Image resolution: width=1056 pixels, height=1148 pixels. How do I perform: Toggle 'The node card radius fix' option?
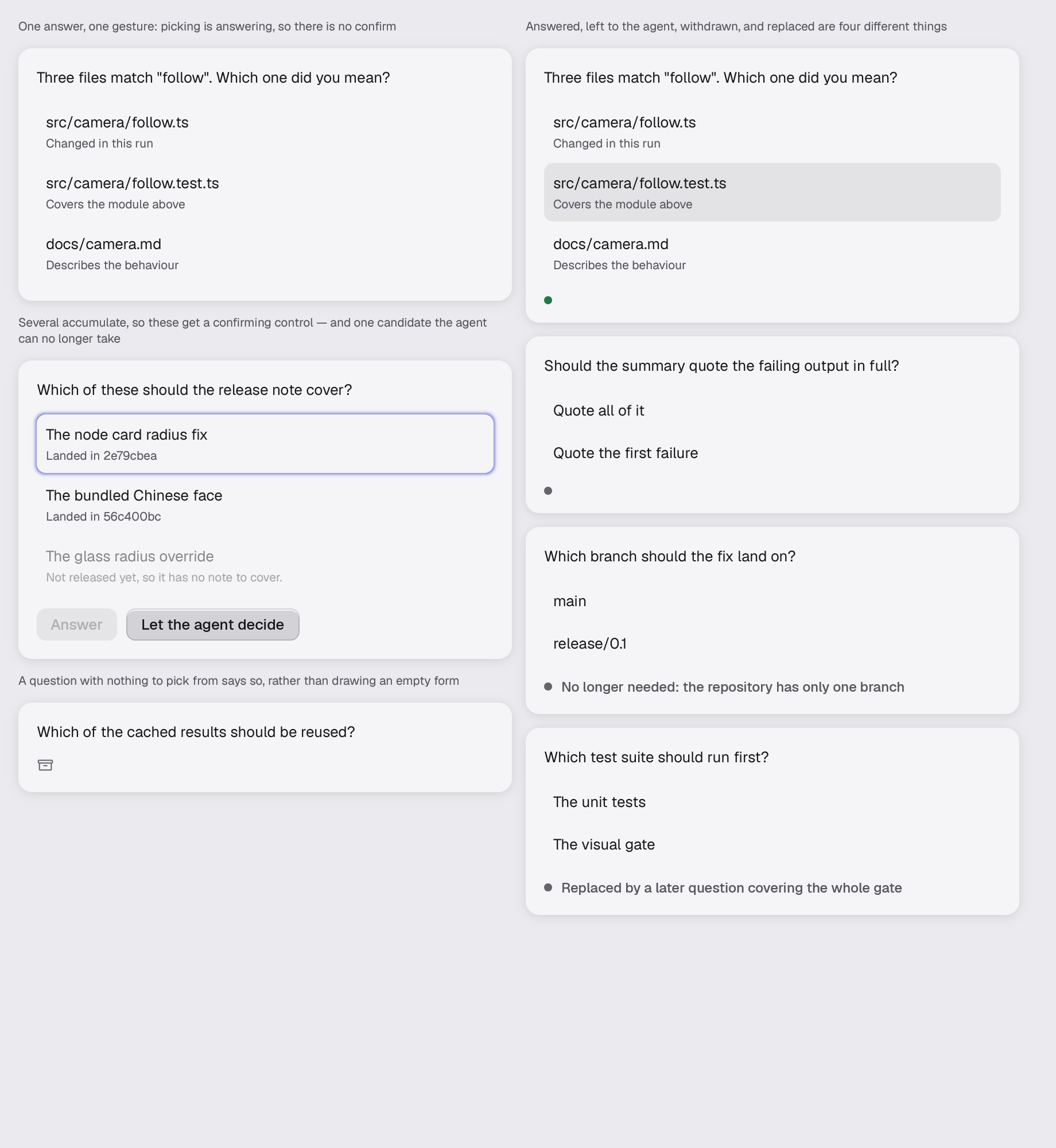tap(265, 444)
